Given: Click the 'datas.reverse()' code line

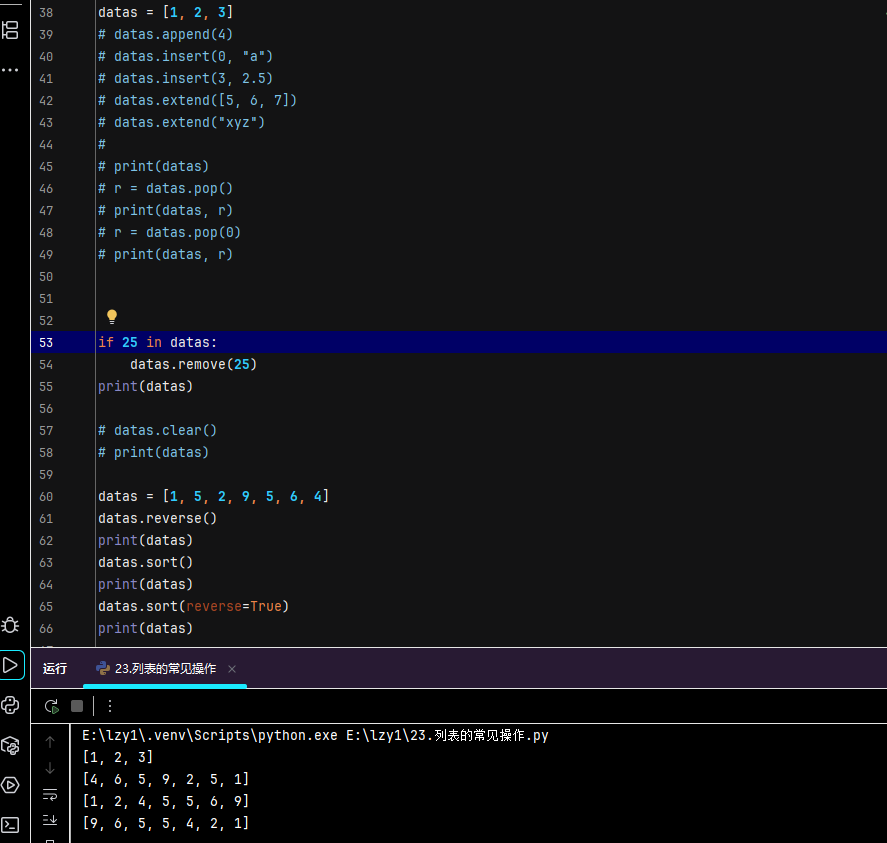Looking at the screenshot, I should (157, 518).
